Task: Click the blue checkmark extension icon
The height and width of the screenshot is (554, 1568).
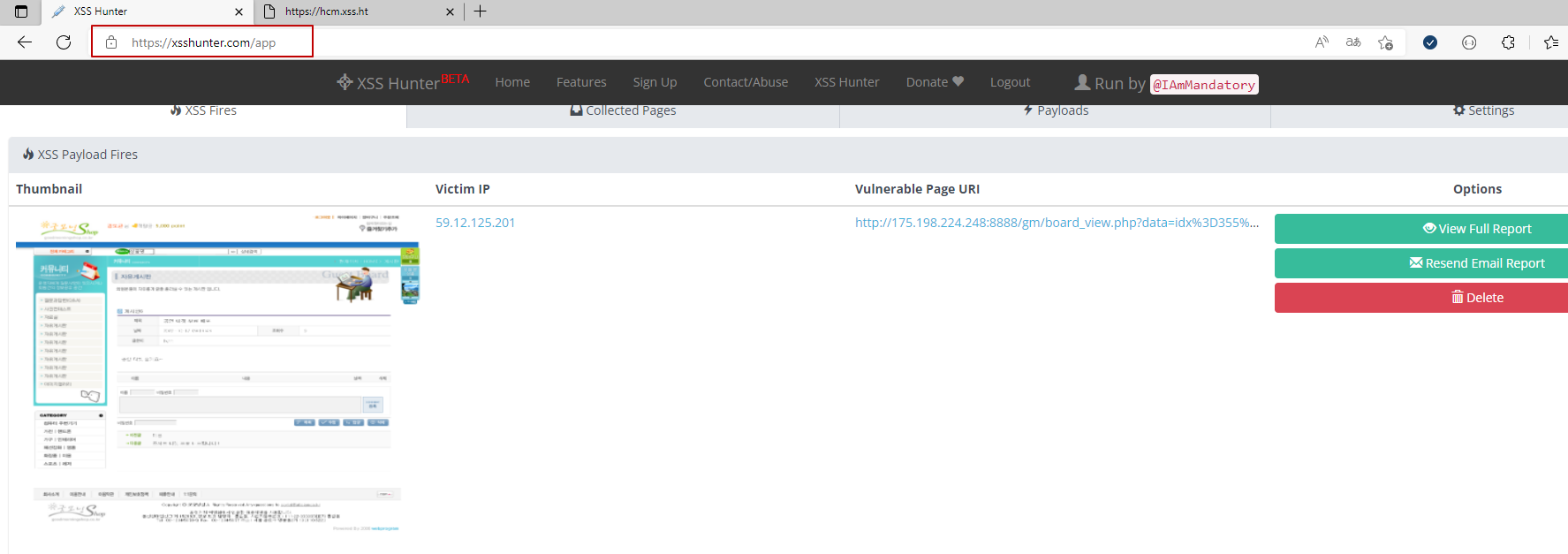Action: coord(1430,42)
